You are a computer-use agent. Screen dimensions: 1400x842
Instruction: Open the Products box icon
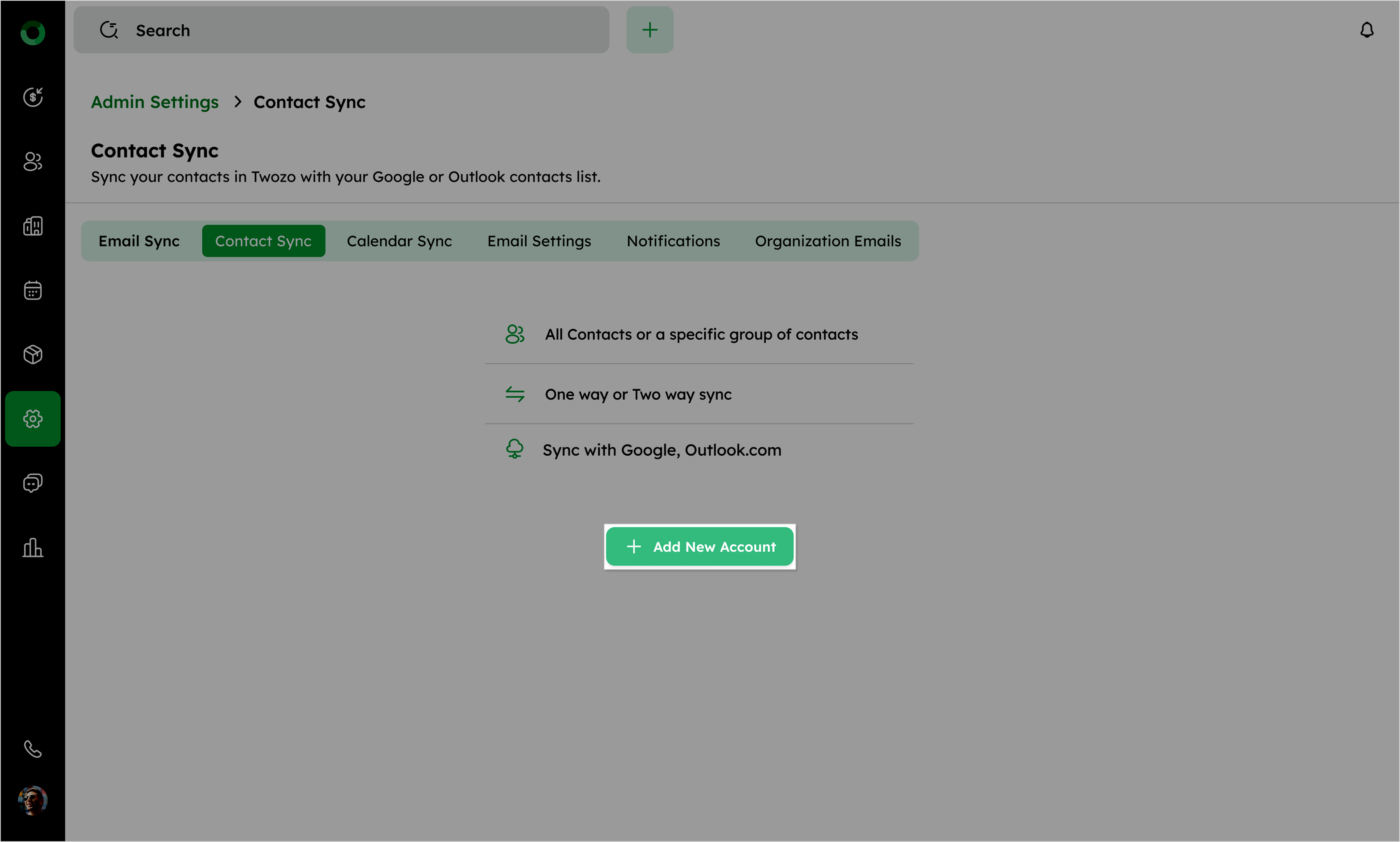(x=33, y=354)
